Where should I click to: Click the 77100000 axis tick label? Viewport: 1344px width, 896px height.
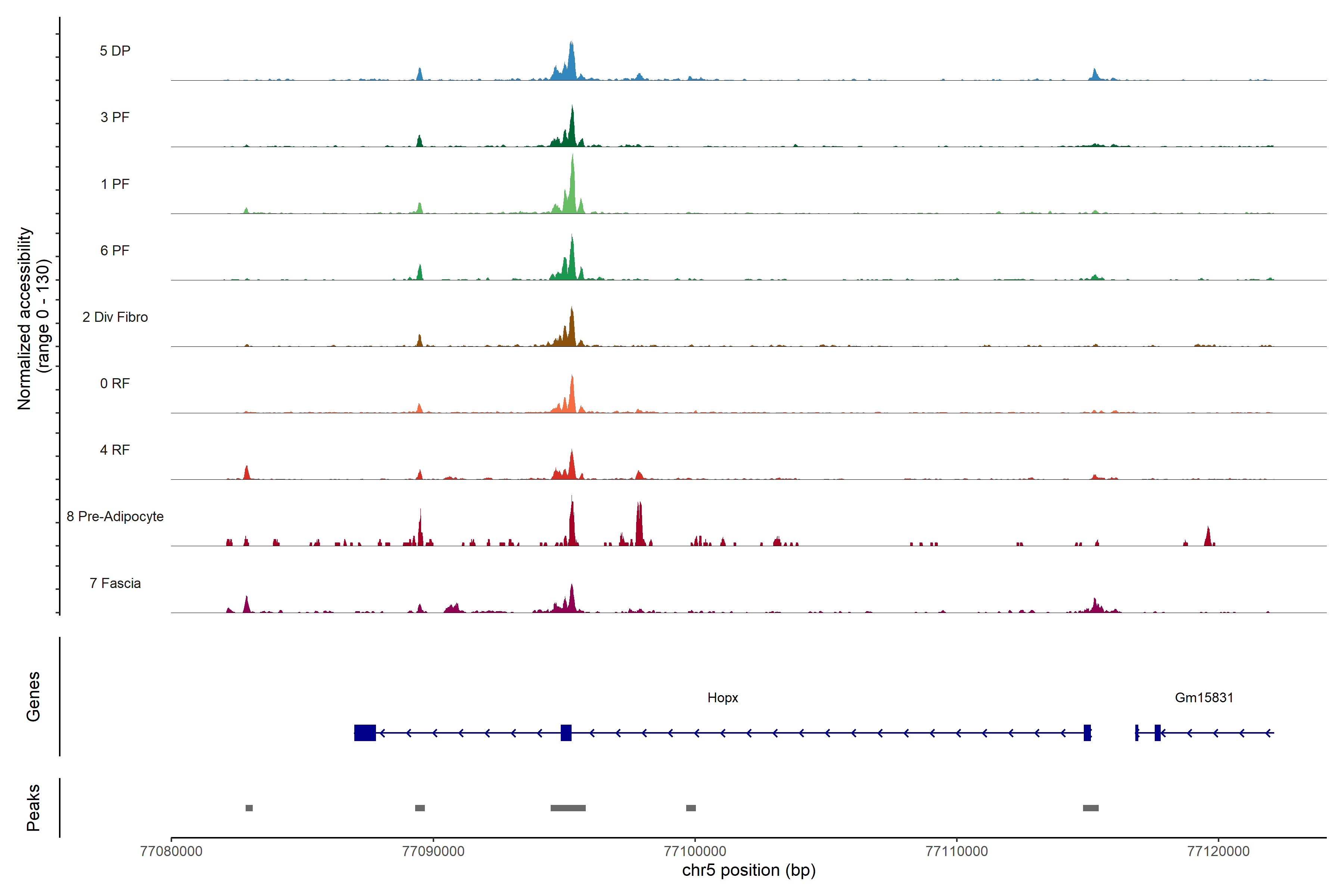695,852
